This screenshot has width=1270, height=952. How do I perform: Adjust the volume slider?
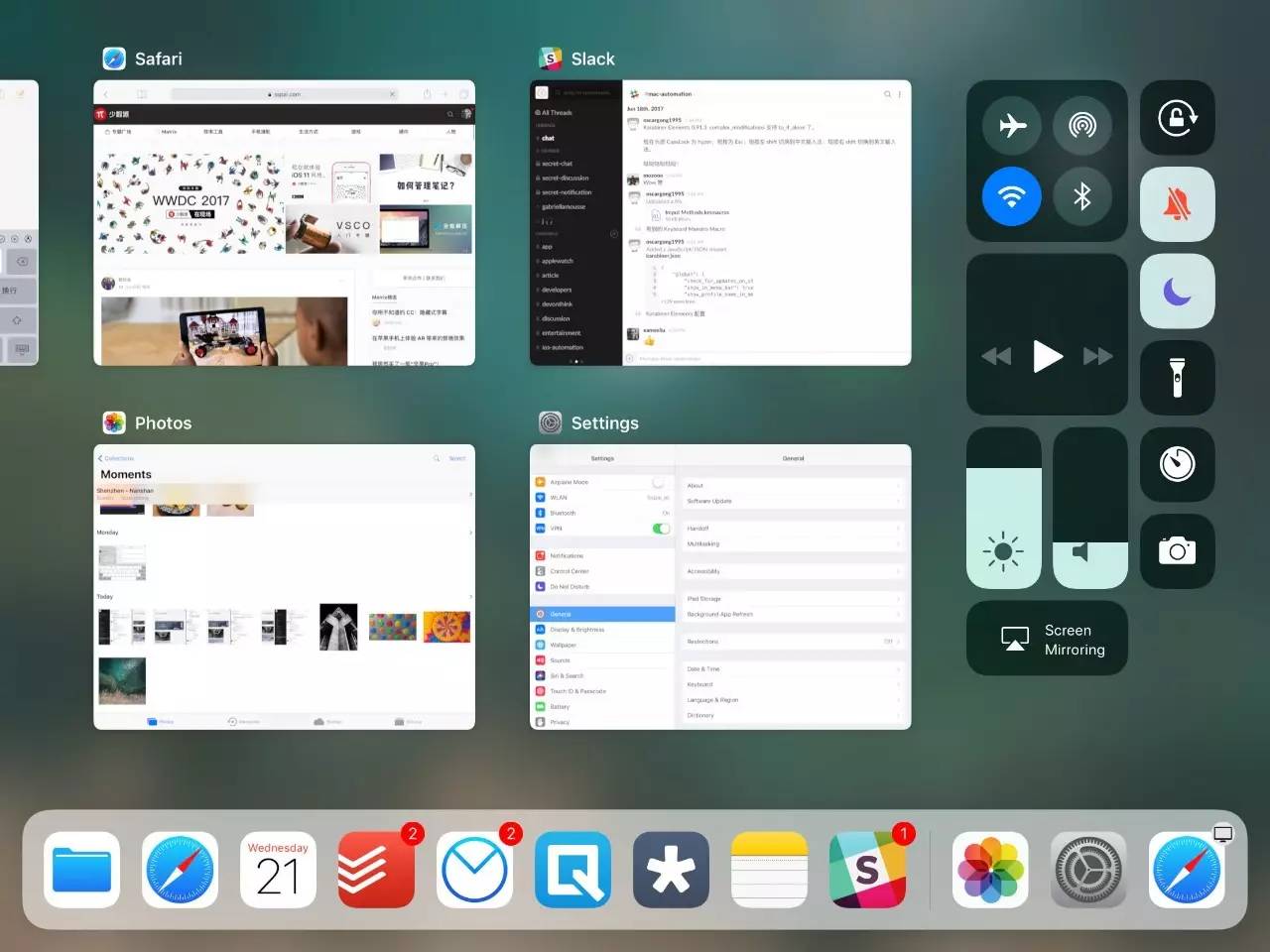coord(1090,509)
